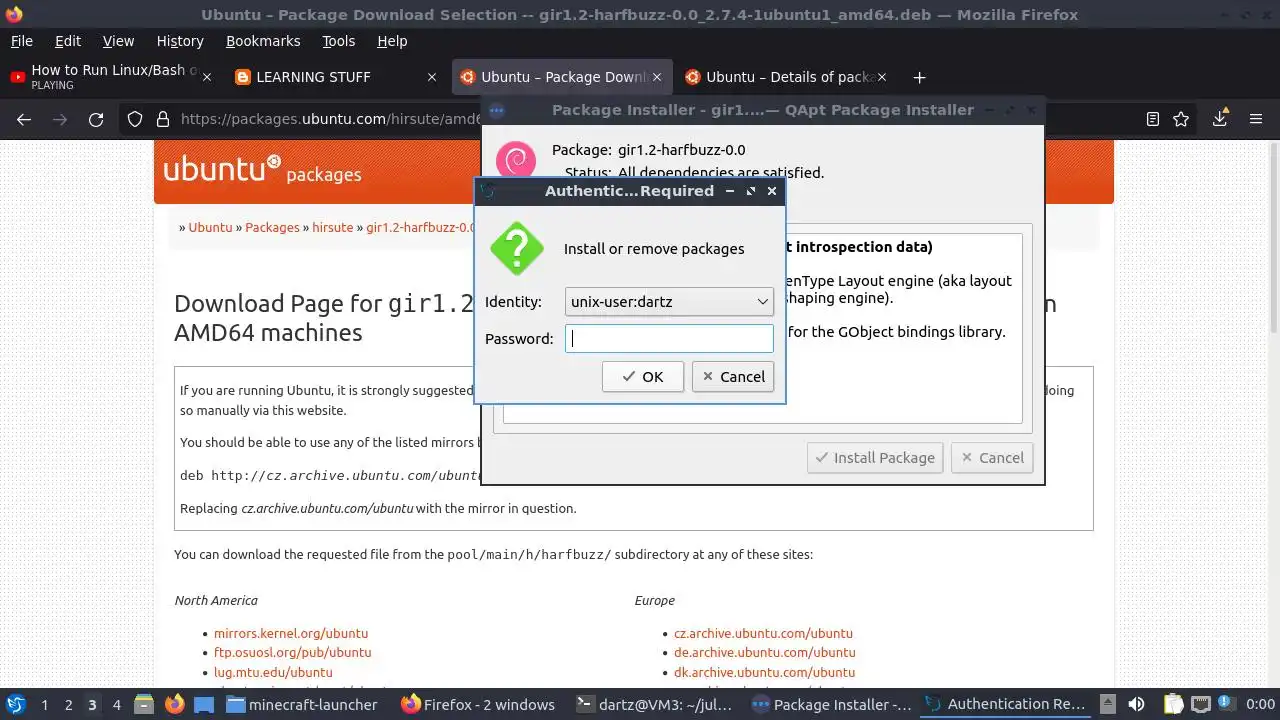
Task: Click the update notifier tray icon
Action: (1226, 704)
